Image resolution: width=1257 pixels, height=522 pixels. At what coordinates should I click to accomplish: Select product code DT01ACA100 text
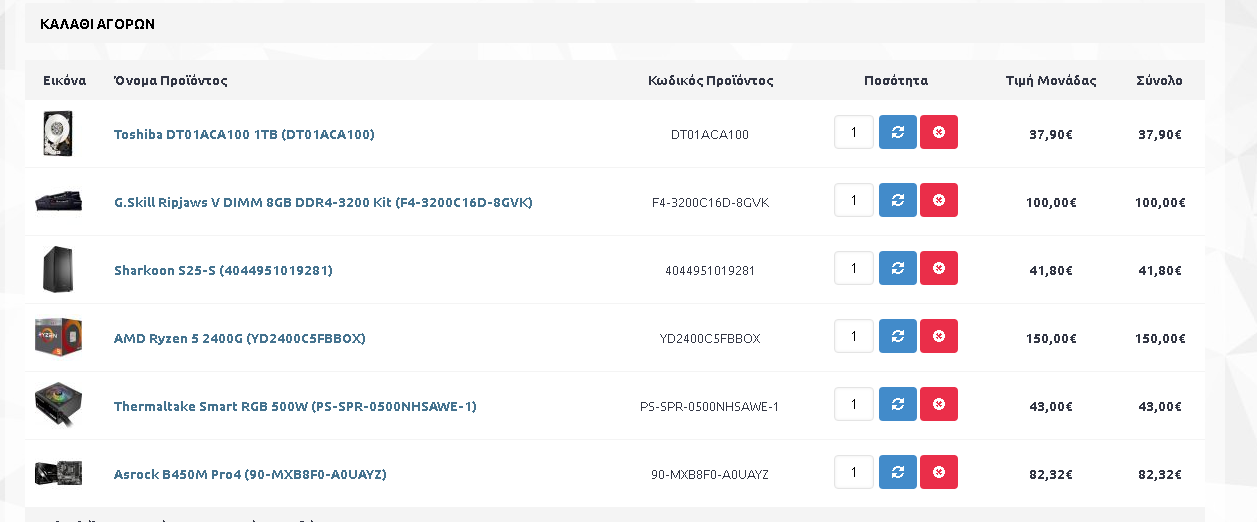click(710, 134)
